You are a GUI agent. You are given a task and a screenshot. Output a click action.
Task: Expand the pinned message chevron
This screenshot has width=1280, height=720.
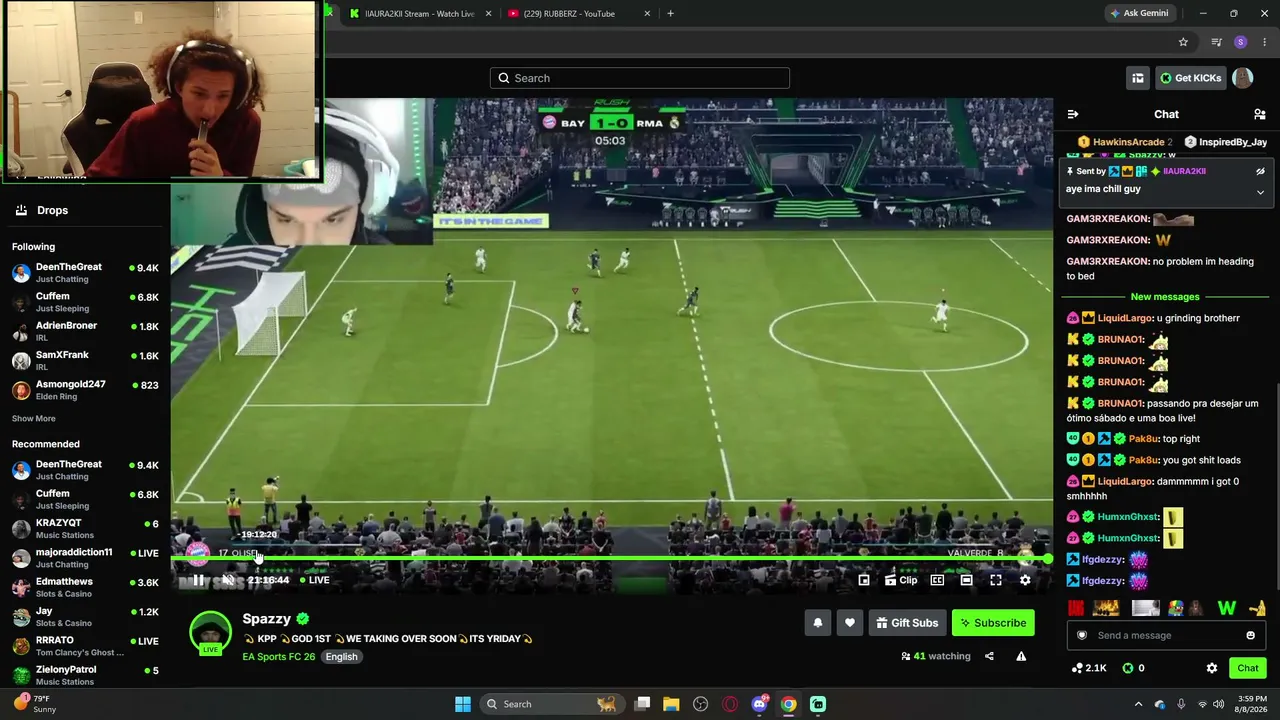pyautogui.click(x=1260, y=192)
